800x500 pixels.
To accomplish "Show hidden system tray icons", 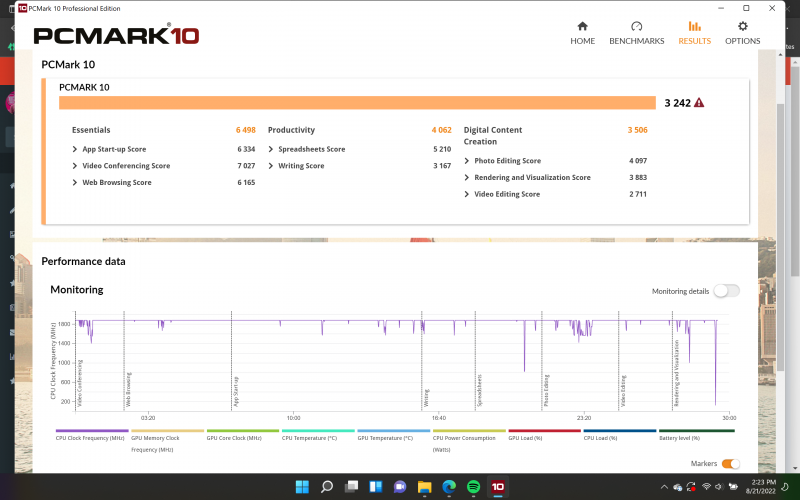I will [x=664, y=487].
